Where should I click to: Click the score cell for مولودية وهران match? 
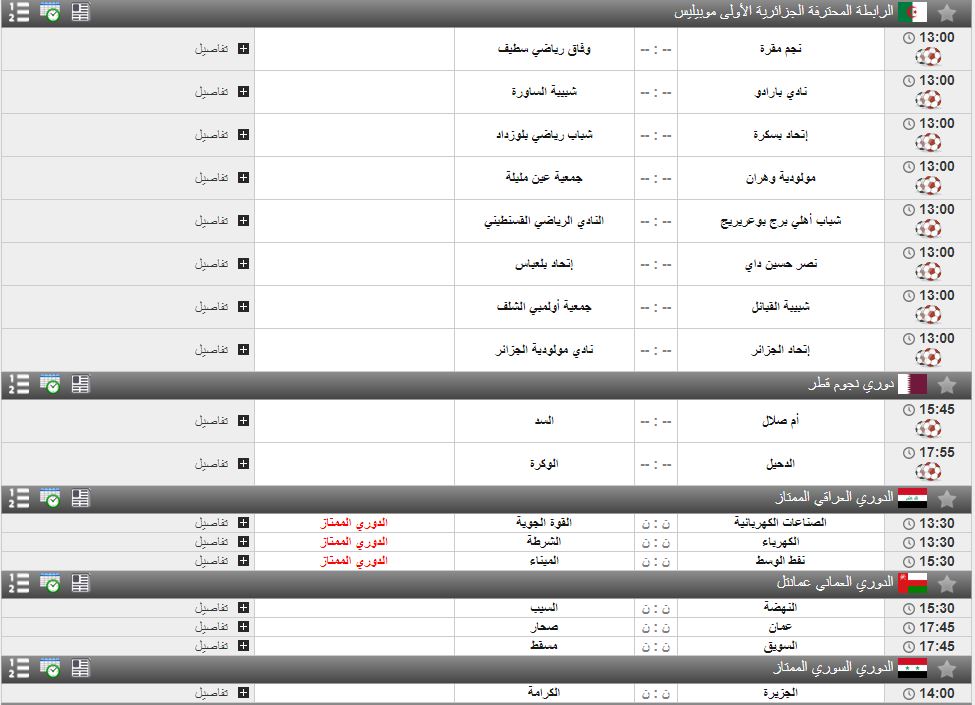click(655, 178)
